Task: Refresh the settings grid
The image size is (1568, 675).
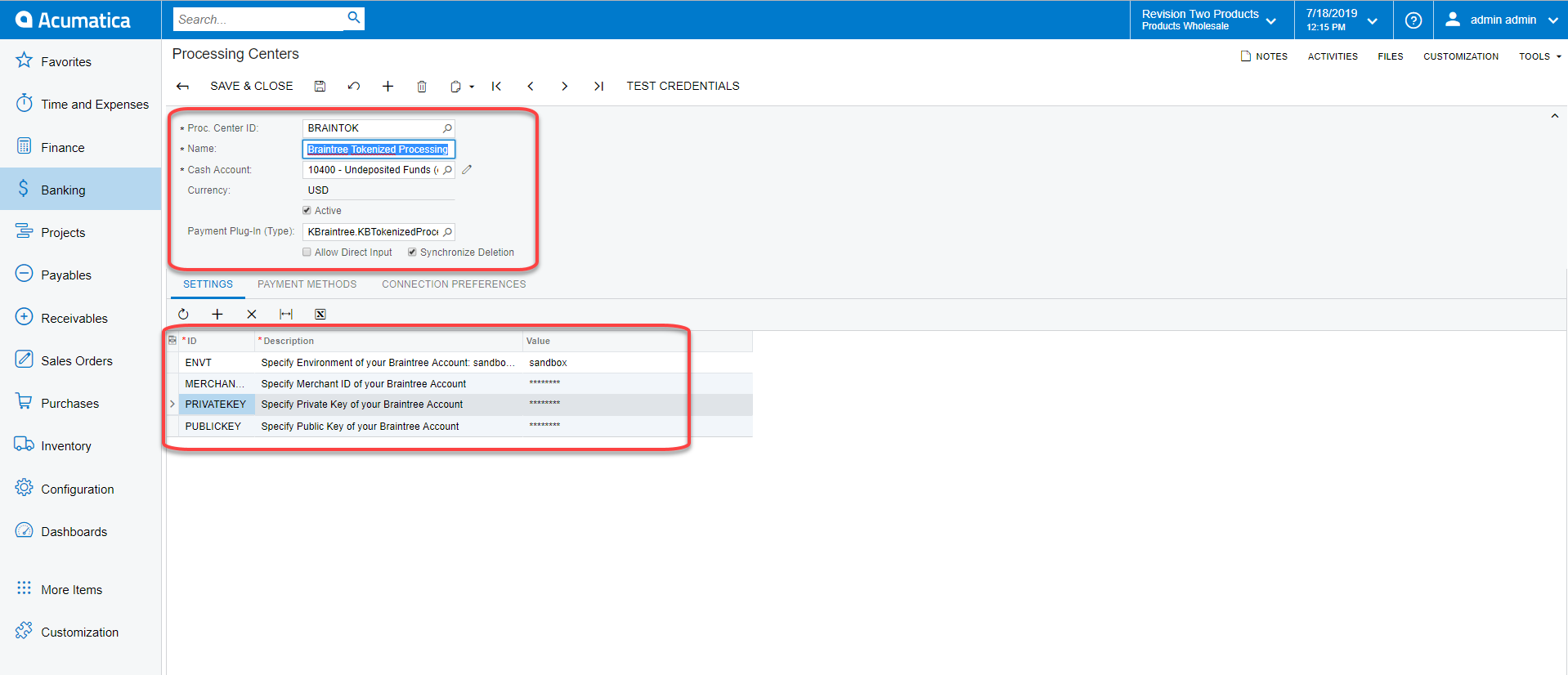Action: [x=183, y=314]
